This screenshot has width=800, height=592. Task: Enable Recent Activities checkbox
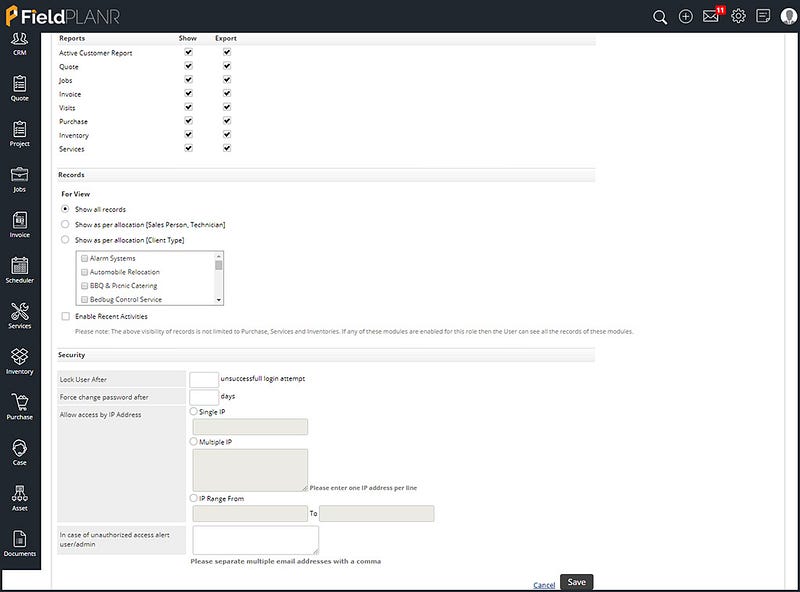65,316
